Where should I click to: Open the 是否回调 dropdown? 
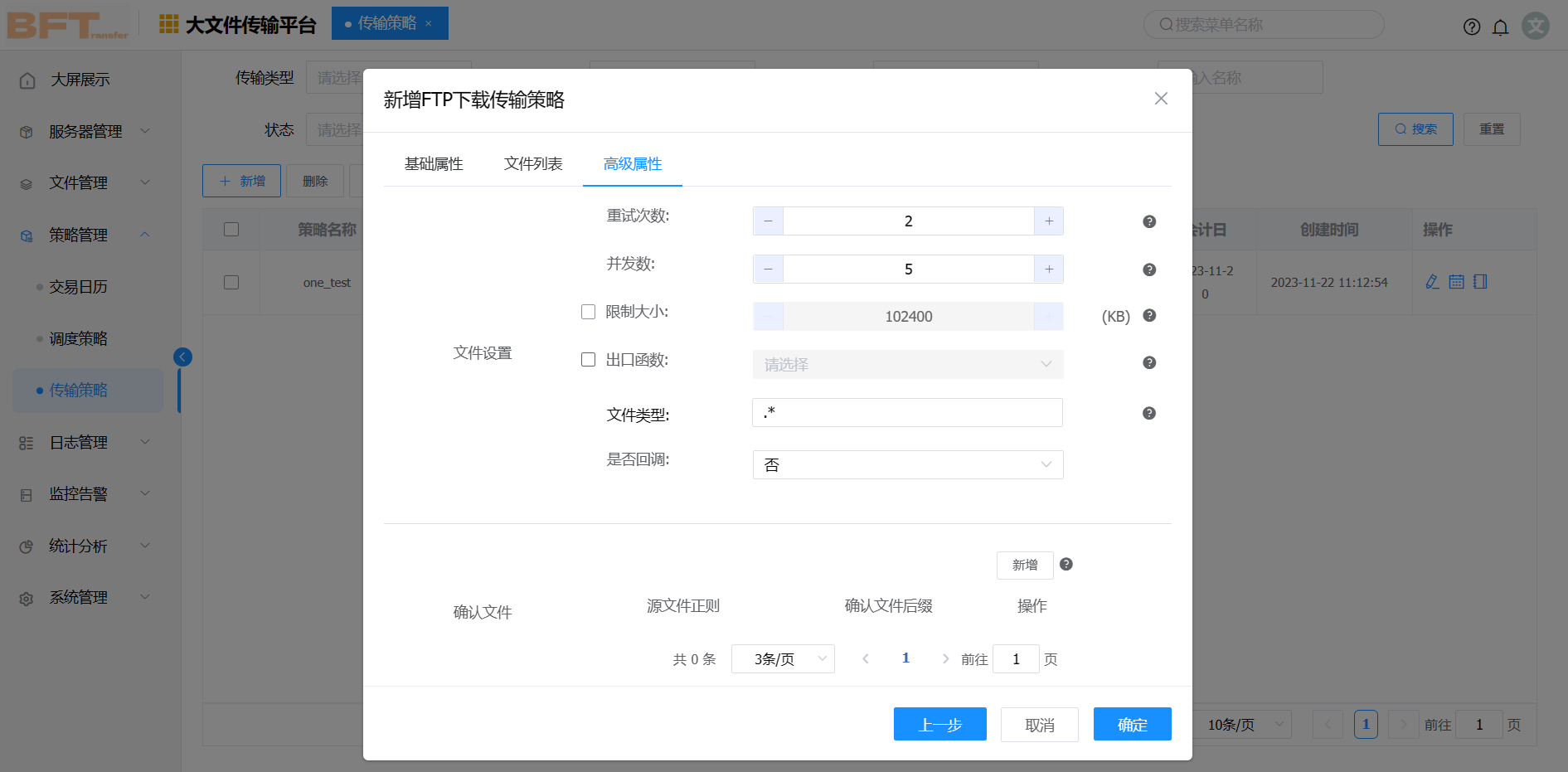[x=907, y=465]
